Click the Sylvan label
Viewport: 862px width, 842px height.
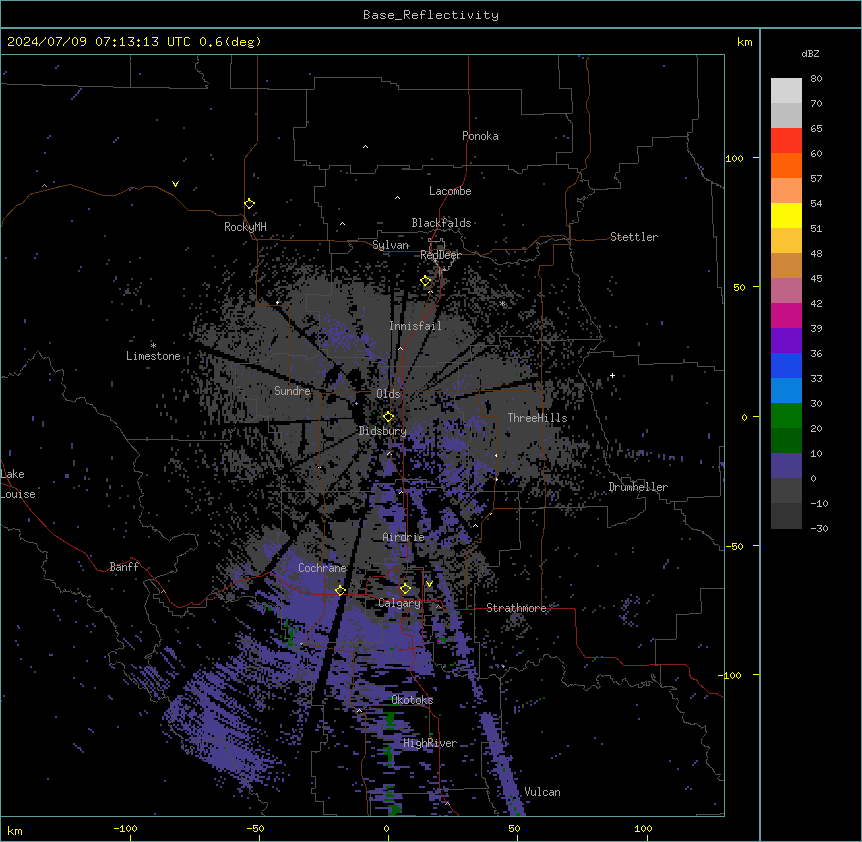(390, 245)
